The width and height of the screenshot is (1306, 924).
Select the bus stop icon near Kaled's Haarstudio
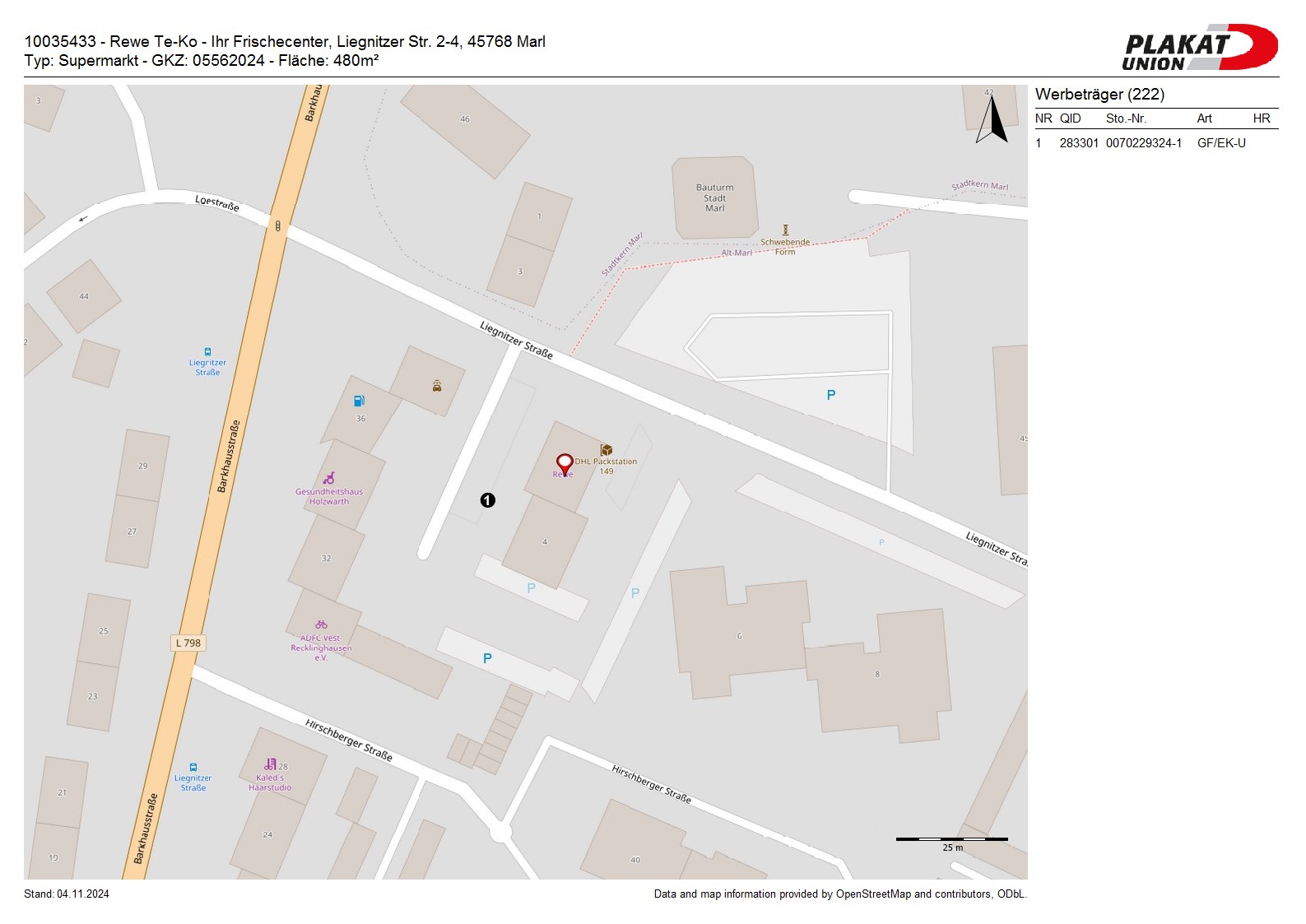click(193, 767)
